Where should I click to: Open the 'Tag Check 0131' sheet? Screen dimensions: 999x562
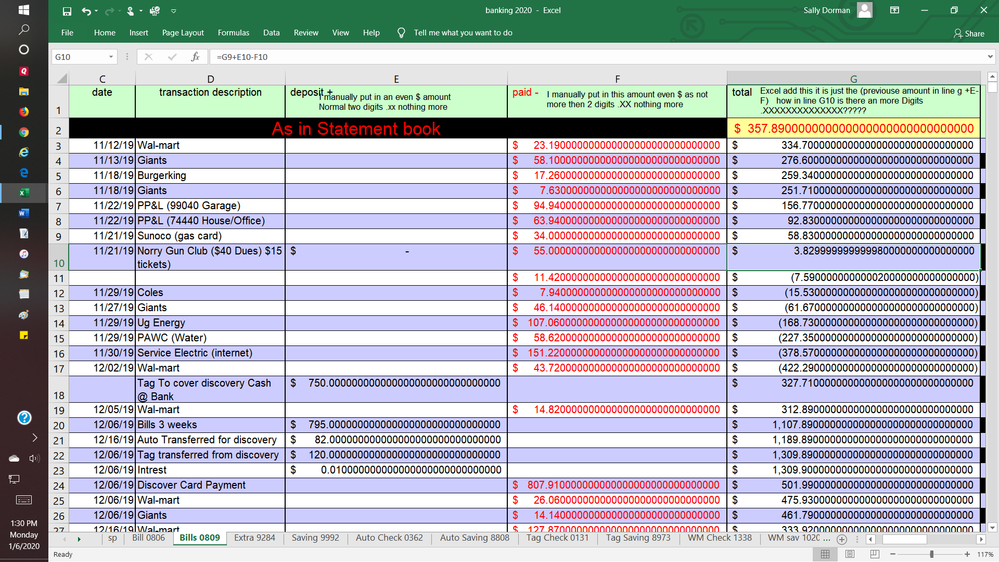click(x=557, y=538)
